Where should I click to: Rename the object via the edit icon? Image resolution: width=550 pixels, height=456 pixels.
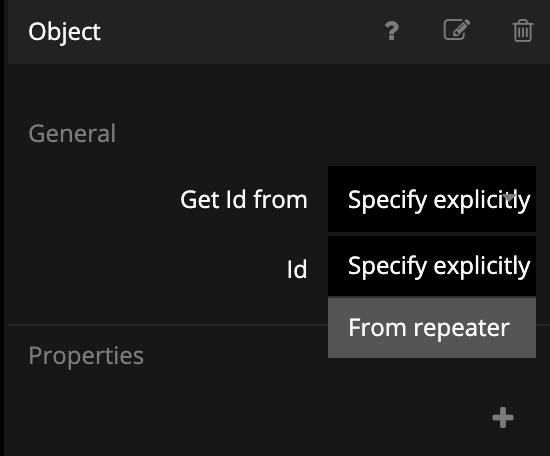point(457,30)
